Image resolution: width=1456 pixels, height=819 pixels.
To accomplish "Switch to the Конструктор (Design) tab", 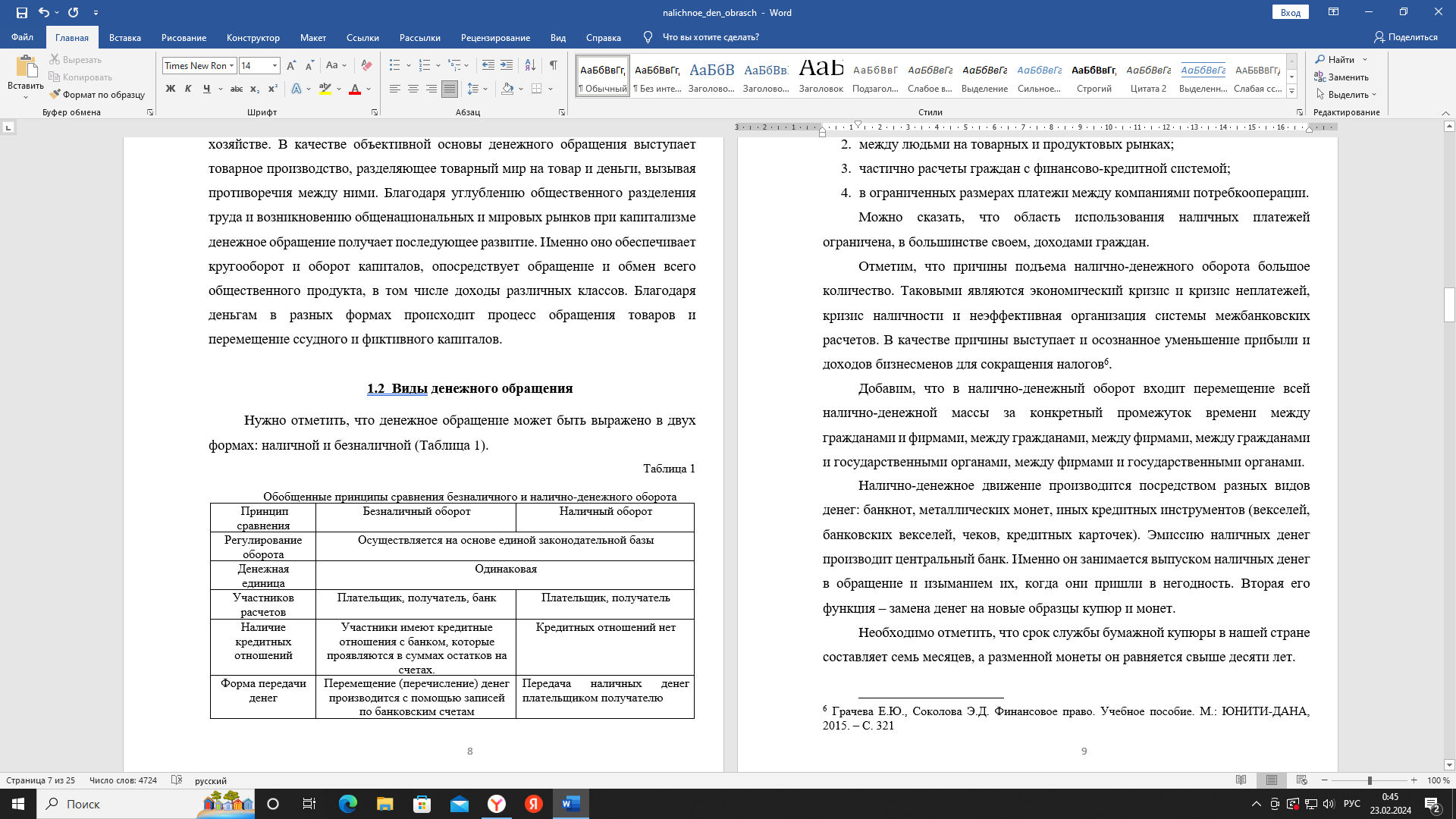I will [x=253, y=37].
